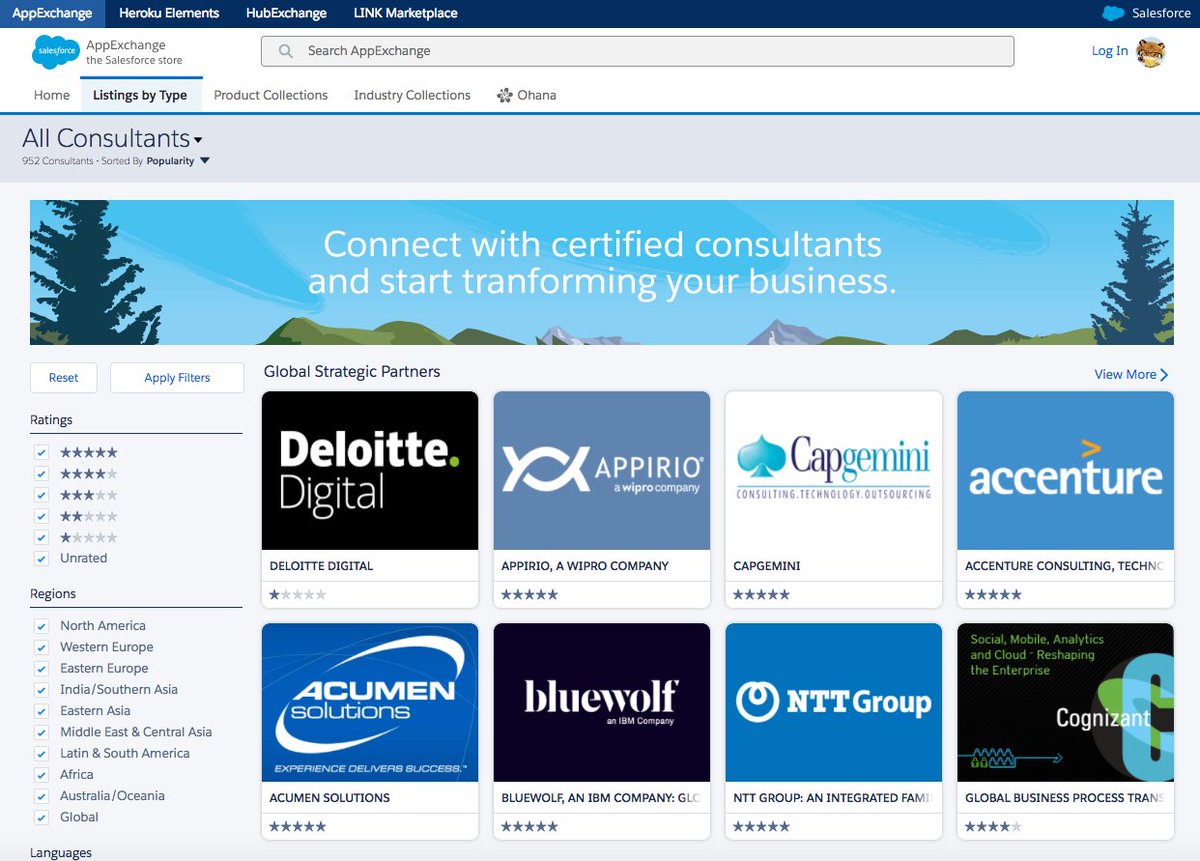Screen dimensions: 1200x861
Task: Open the NTT Group logo tile
Action: (834, 702)
